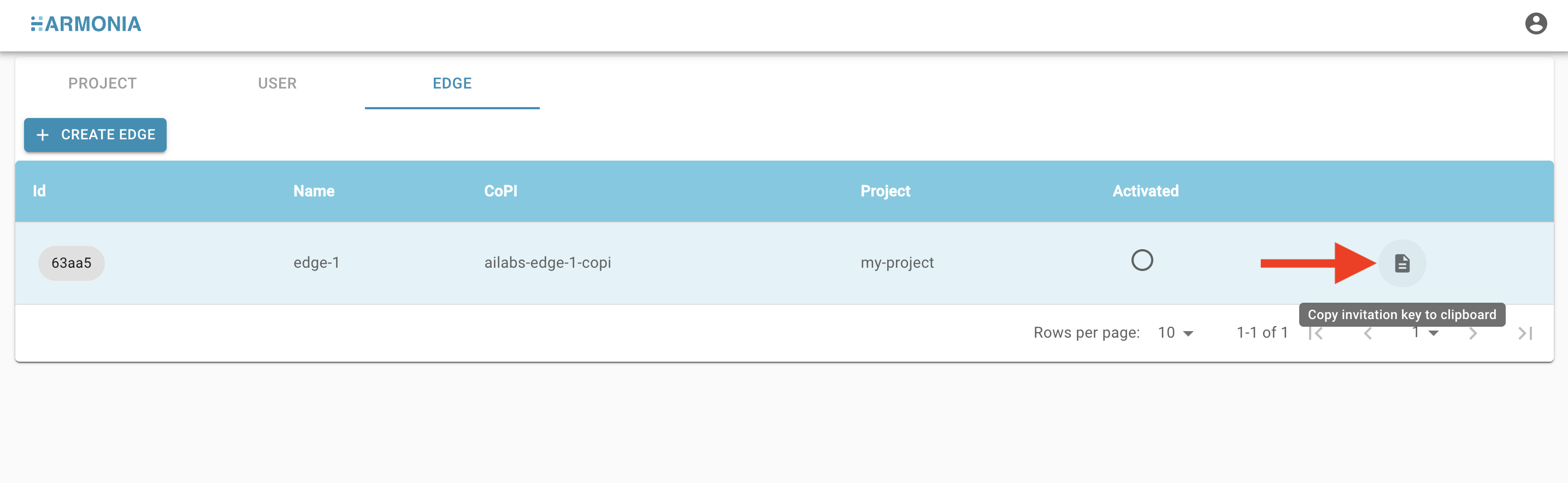Toggle the Activated circle for edge-1
The image size is (1568, 483).
tap(1142, 260)
